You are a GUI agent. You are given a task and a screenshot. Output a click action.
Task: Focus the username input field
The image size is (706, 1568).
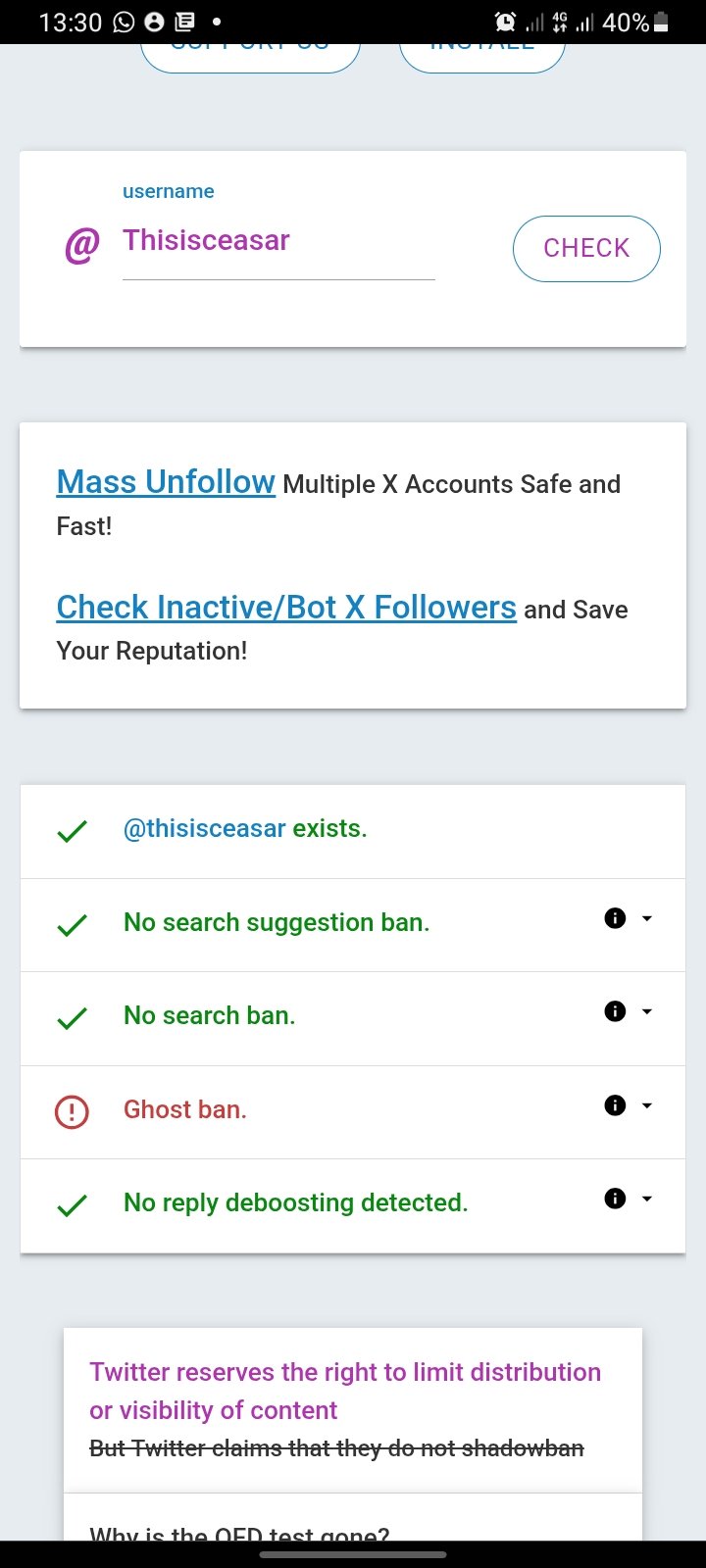coord(277,241)
